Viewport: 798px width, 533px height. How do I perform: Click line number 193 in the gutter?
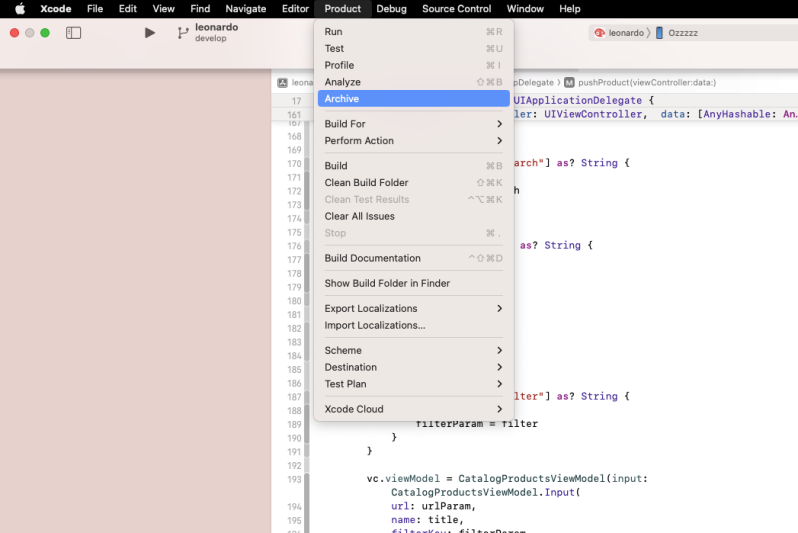294,479
